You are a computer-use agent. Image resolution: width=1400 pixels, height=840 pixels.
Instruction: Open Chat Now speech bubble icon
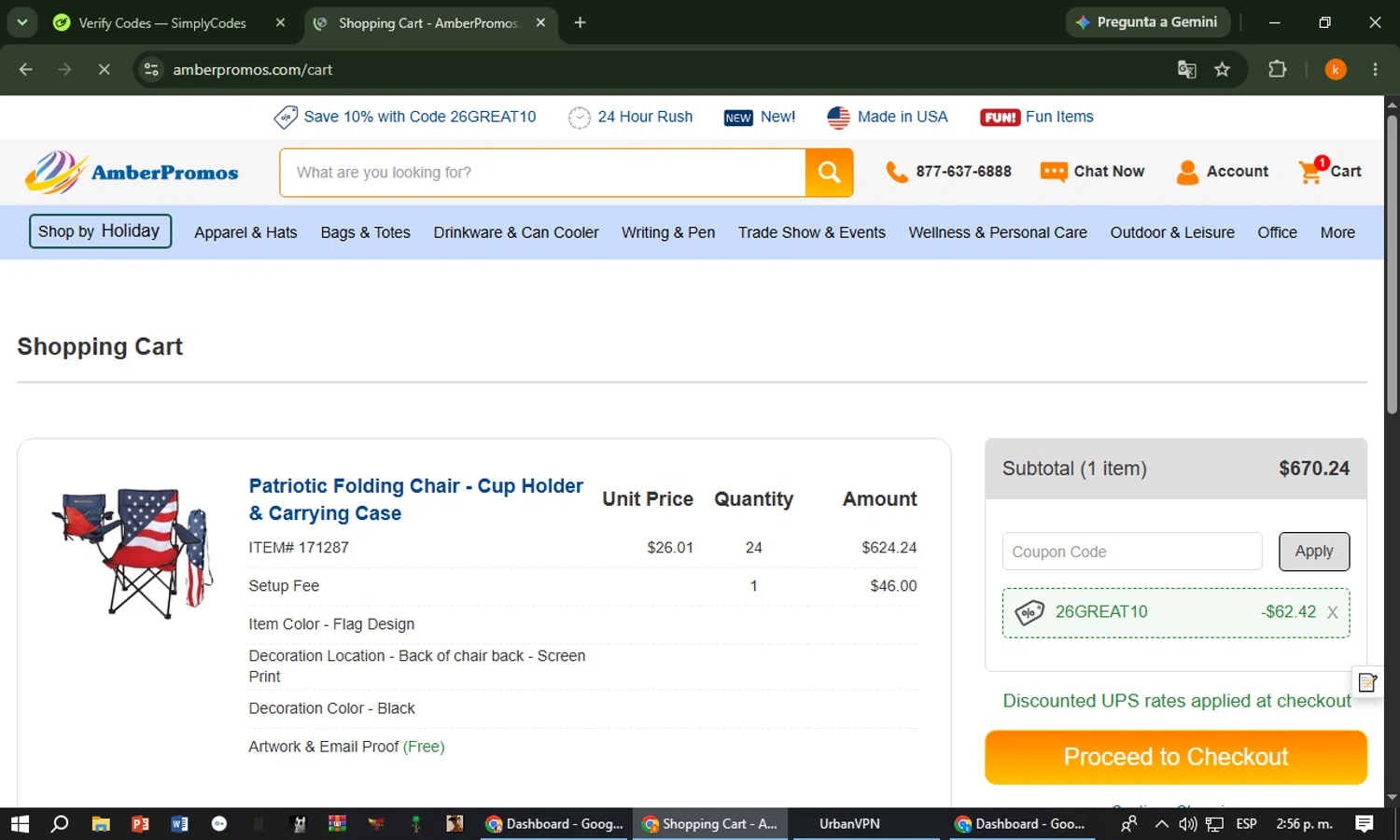1054,172
